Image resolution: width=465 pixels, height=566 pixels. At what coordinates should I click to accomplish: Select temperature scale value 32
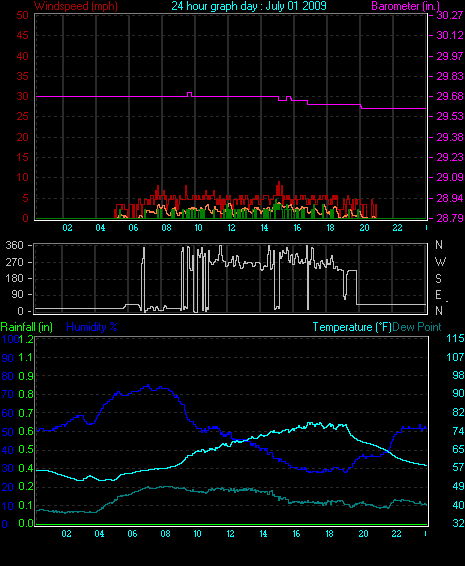pyautogui.click(x=458, y=523)
